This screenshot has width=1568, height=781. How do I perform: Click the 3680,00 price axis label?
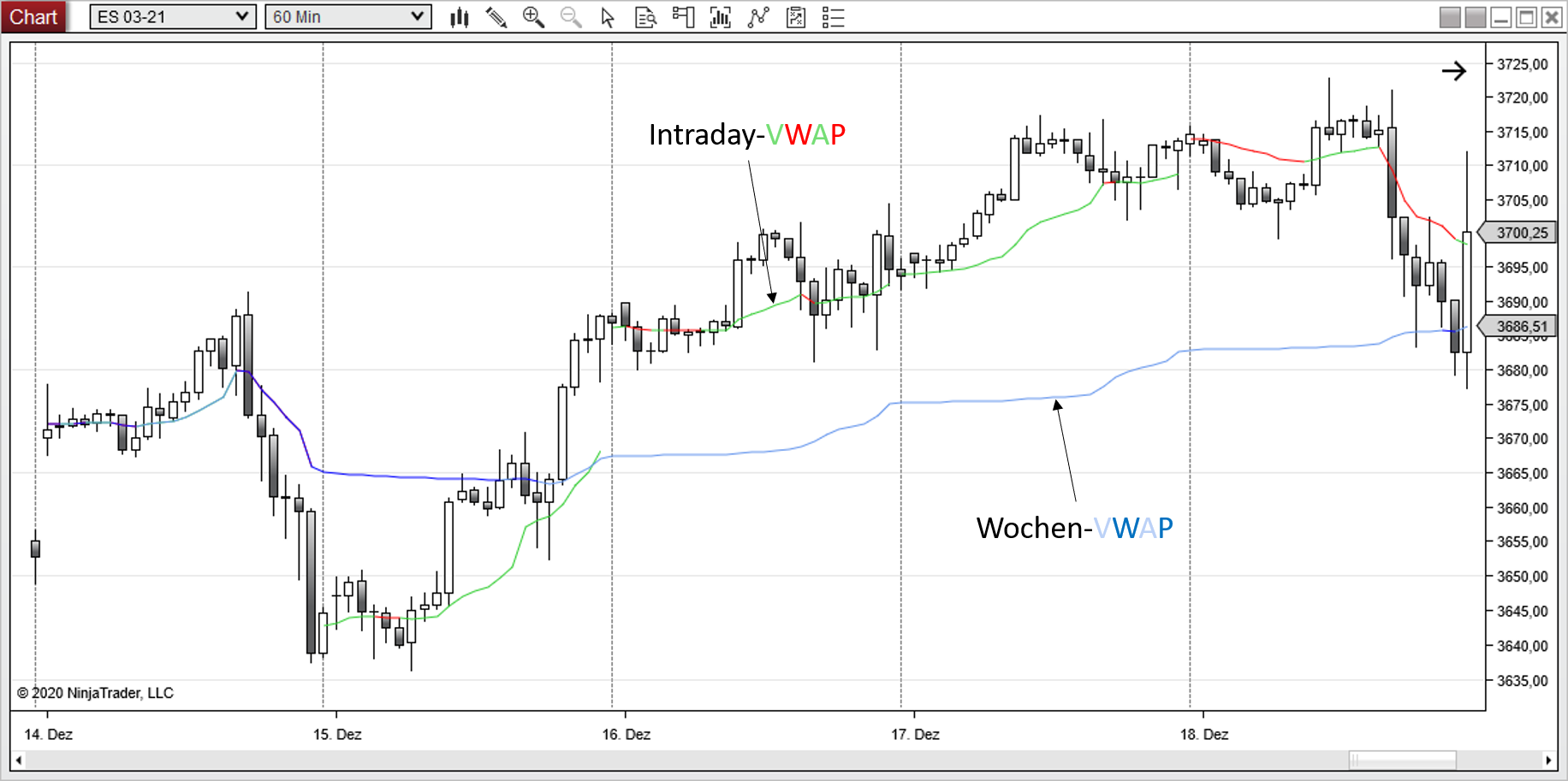tap(1523, 370)
